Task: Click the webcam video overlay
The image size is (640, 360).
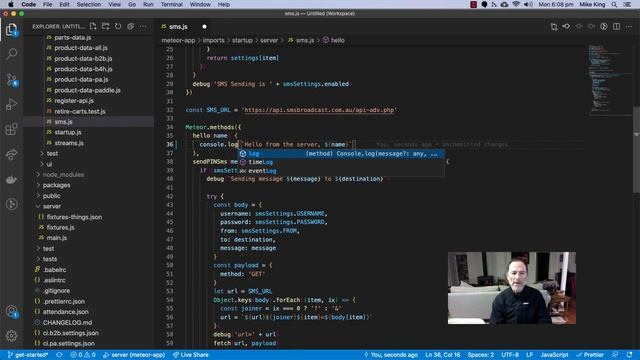Action: pyautogui.click(x=512, y=288)
